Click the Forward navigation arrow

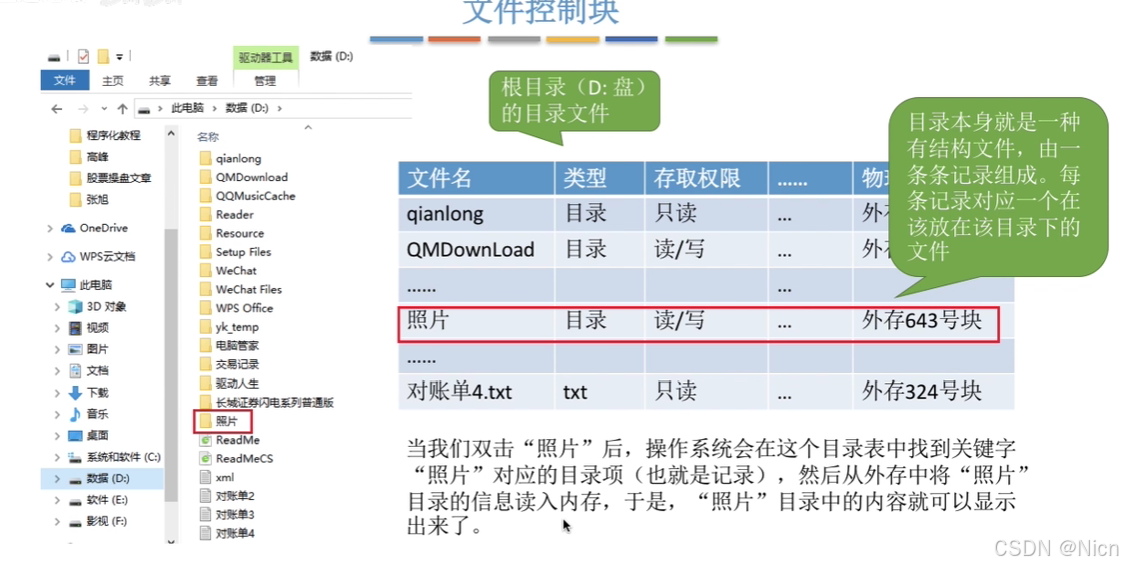[x=83, y=109]
